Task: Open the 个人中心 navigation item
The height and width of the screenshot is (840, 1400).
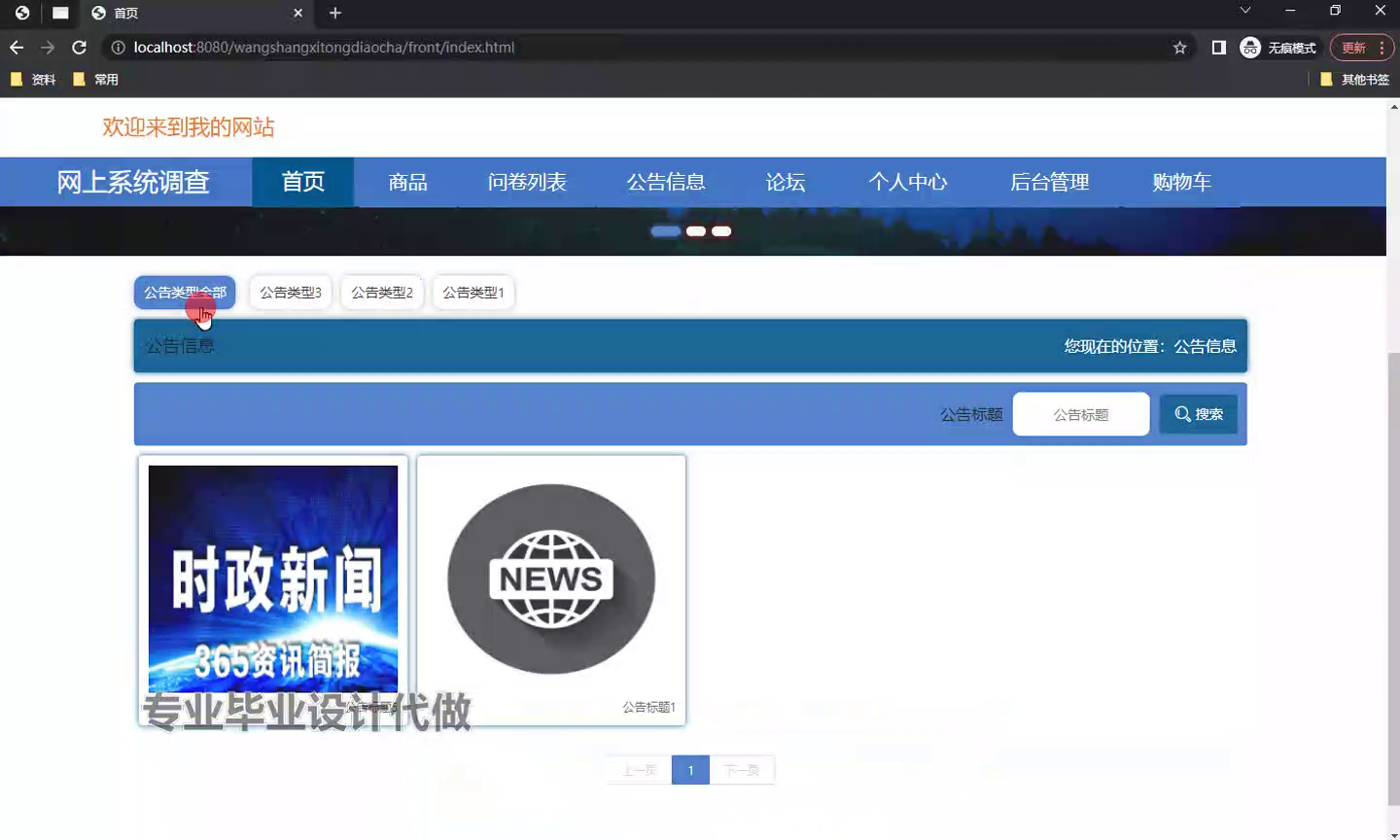Action: coord(907,182)
